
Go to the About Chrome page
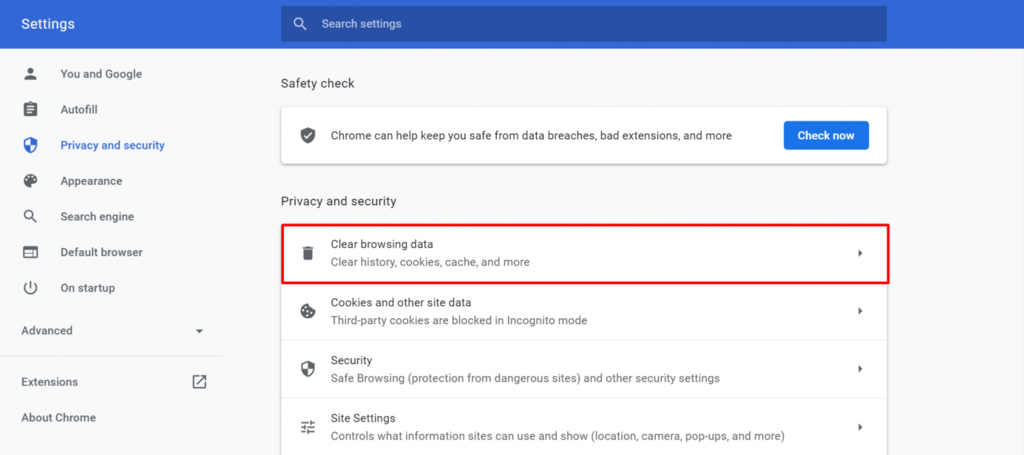point(58,418)
